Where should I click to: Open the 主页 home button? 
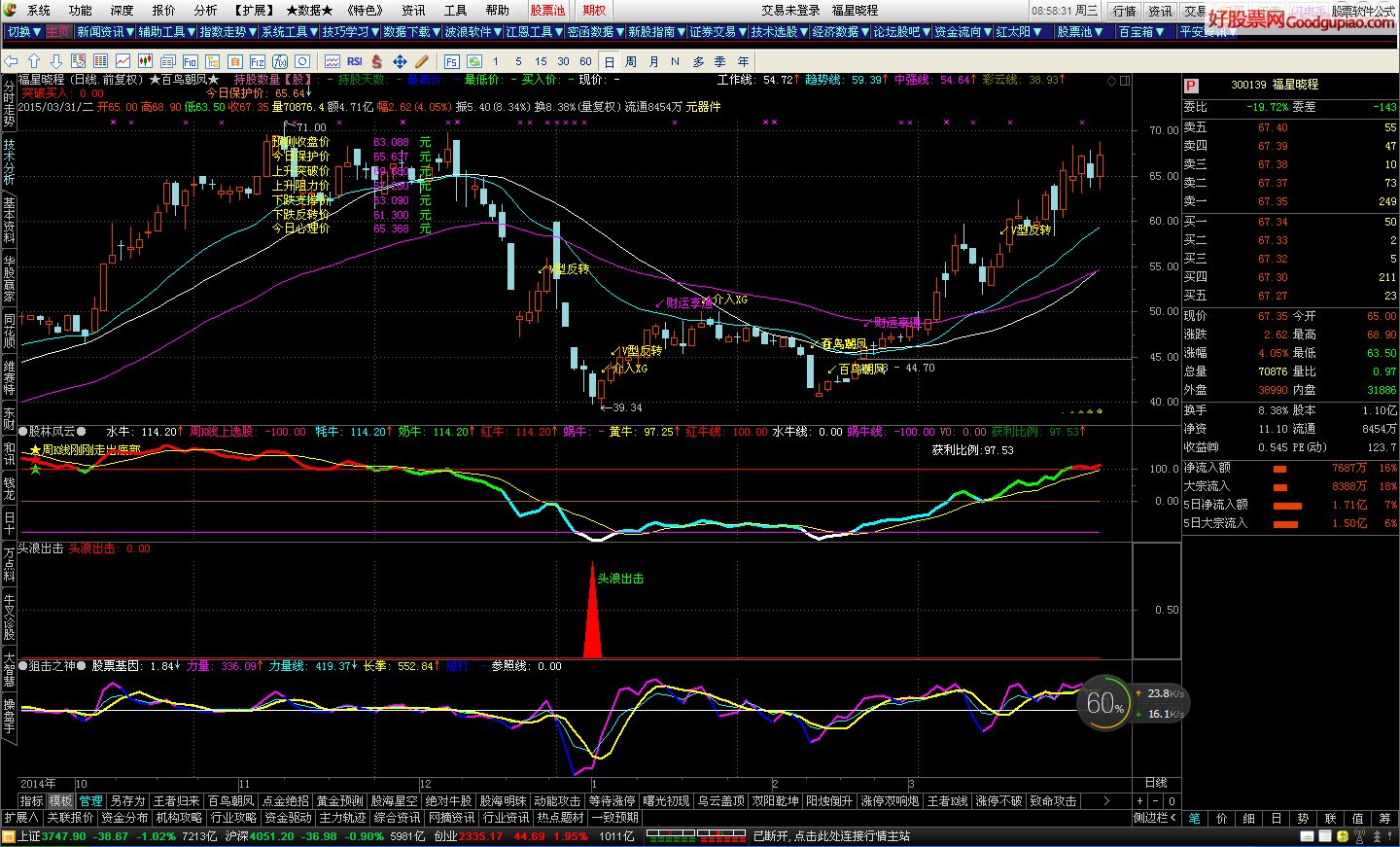click(x=57, y=32)
